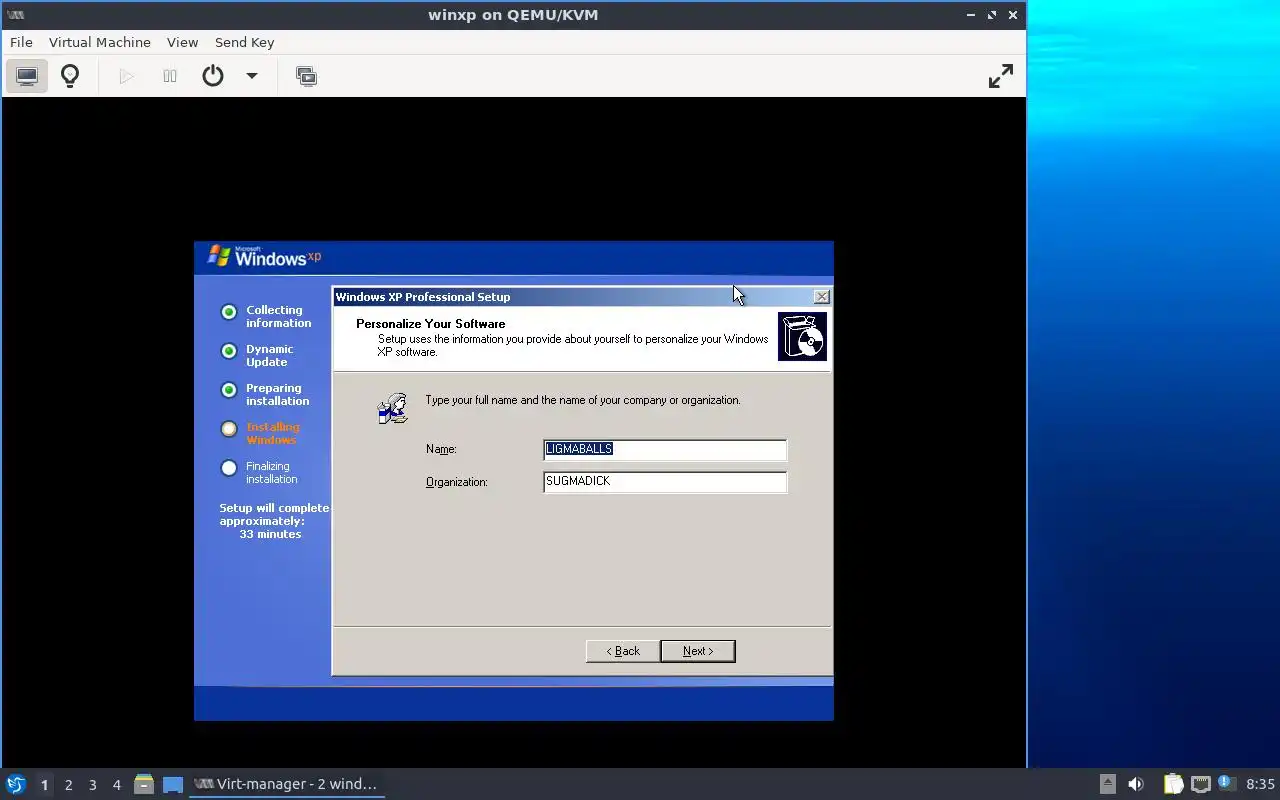Click the Name input field
The image size is (1280, 800).
(665, 449)
